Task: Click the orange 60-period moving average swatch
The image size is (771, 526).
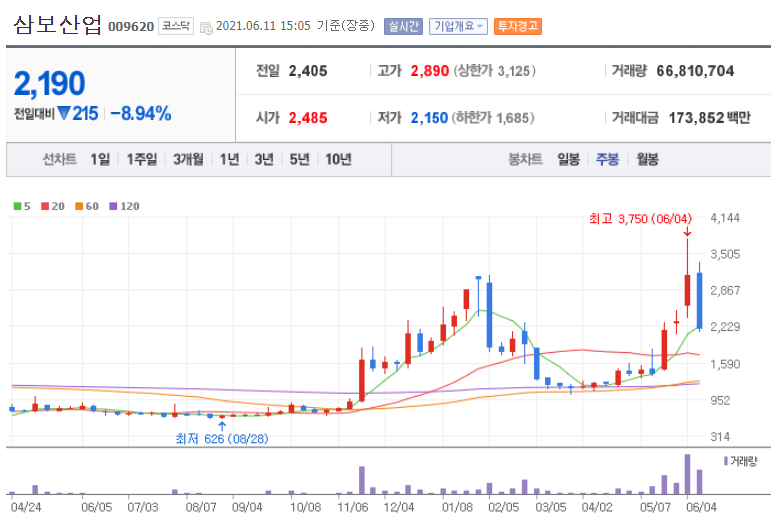Action: point(79,206)
